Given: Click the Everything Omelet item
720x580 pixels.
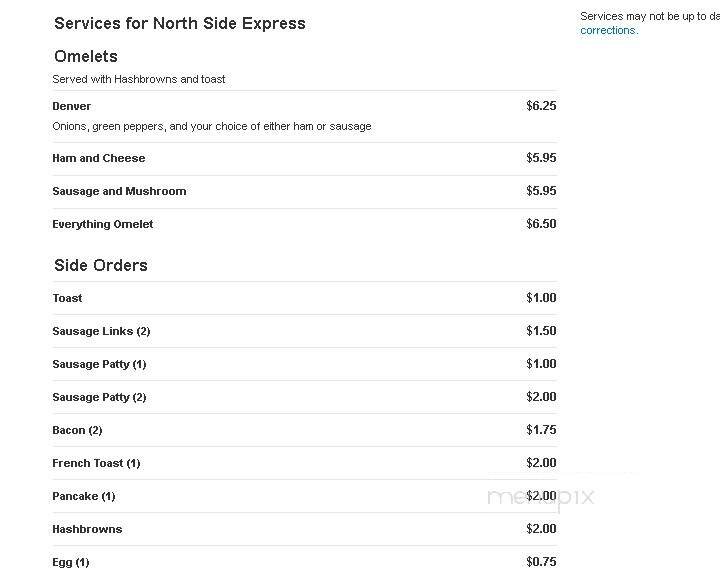Looking at the screenshot, I should (x=103, y=224).
